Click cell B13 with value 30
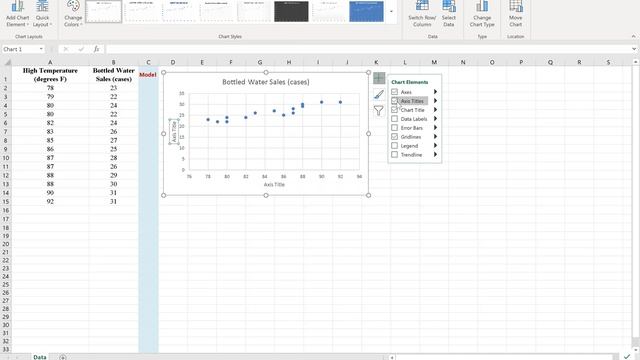This screenshot has height=360, width=640. (x=113, y=184)
